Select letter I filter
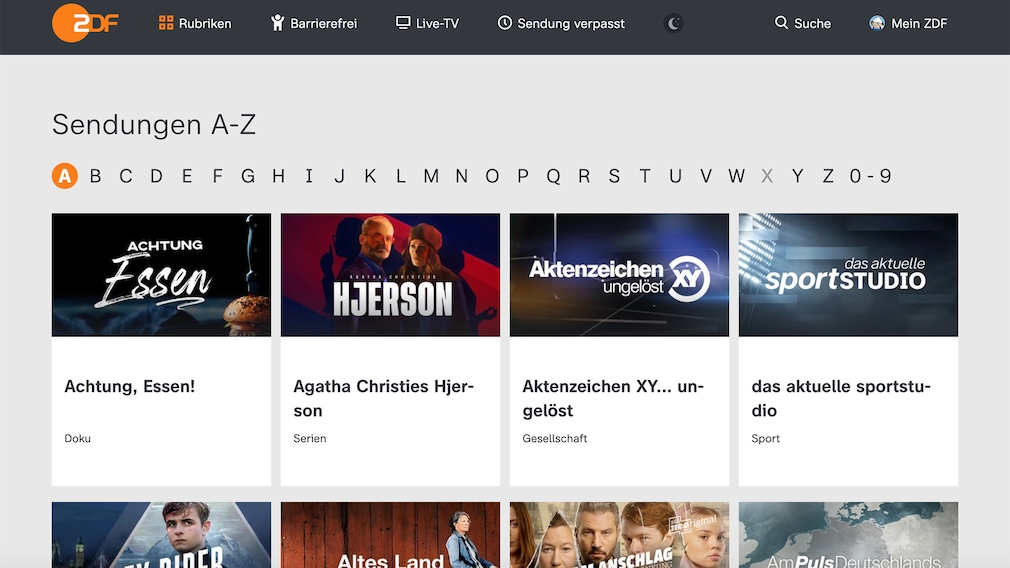Image resolution: width=1010 pixels, height=568 pixels. tap(309, 176)
